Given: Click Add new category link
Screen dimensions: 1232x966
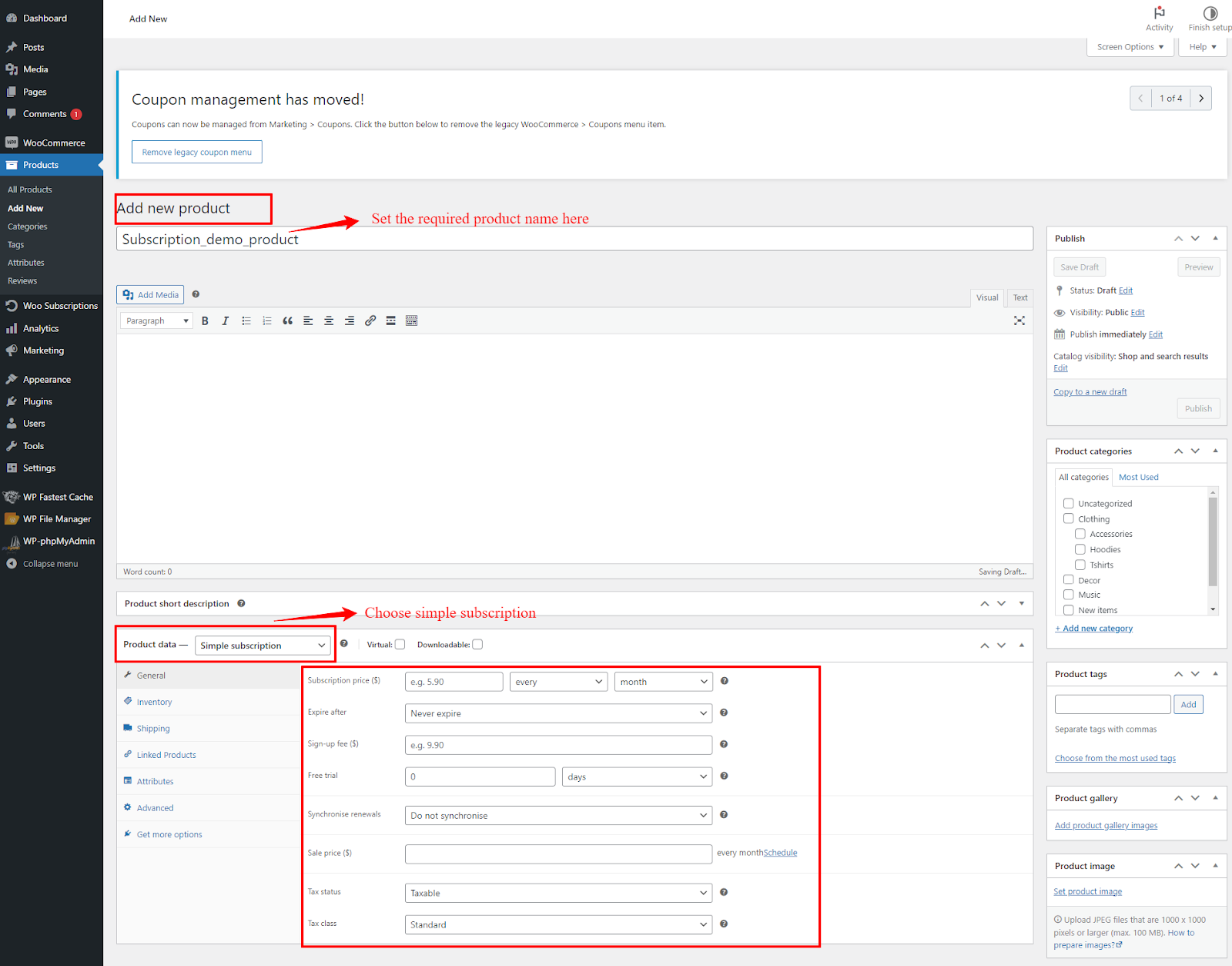Looking at the screenshot, I should [x=1093, y=628].
